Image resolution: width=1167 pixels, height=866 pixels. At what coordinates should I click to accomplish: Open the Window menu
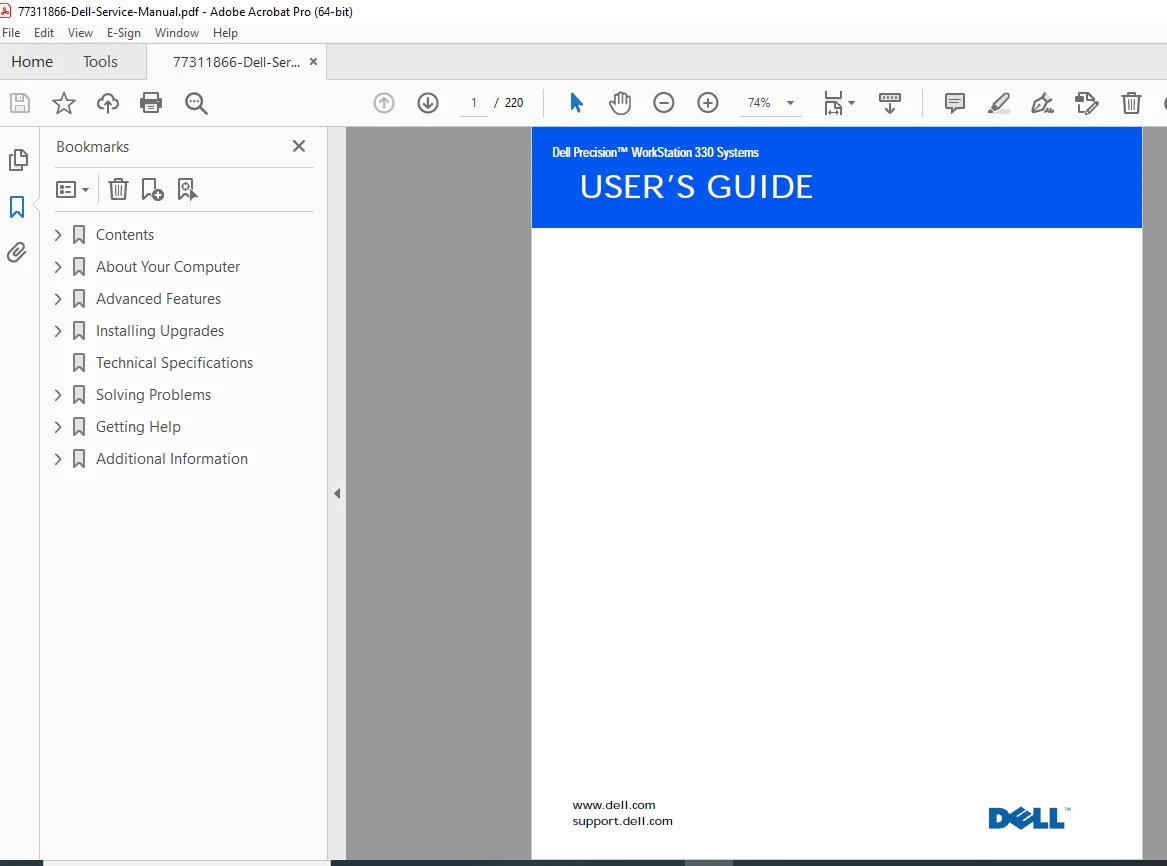177,33
